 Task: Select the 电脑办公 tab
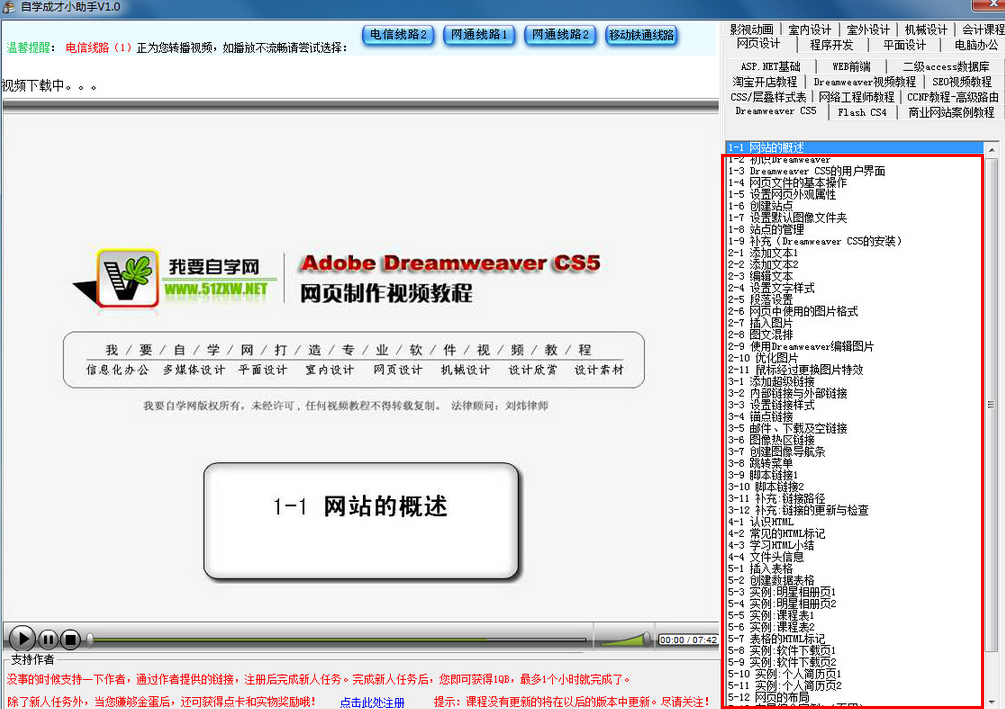[976, 45]
